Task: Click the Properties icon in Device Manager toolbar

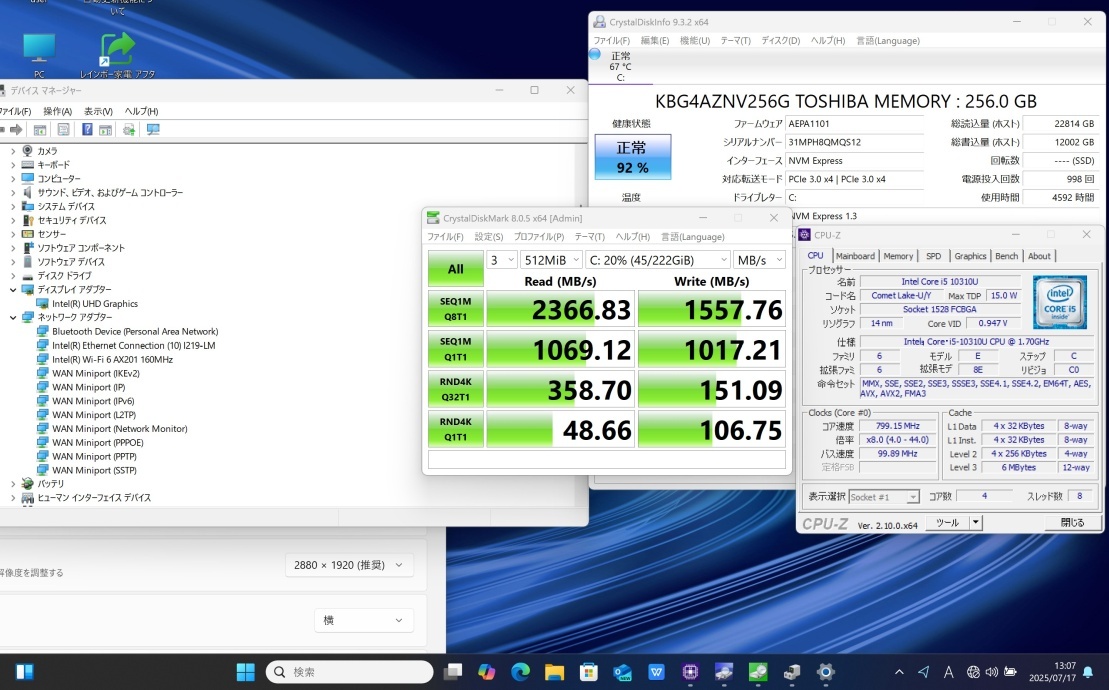Action: pos(63,130)
